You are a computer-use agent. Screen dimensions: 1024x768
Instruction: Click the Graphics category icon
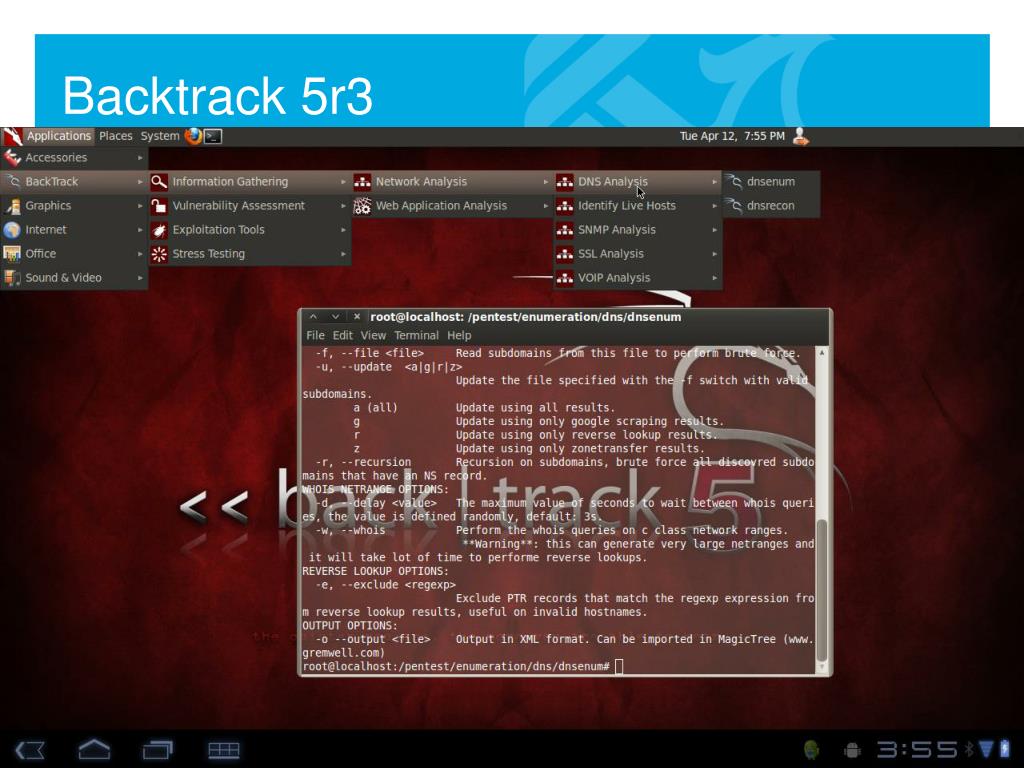pos(12,206)
